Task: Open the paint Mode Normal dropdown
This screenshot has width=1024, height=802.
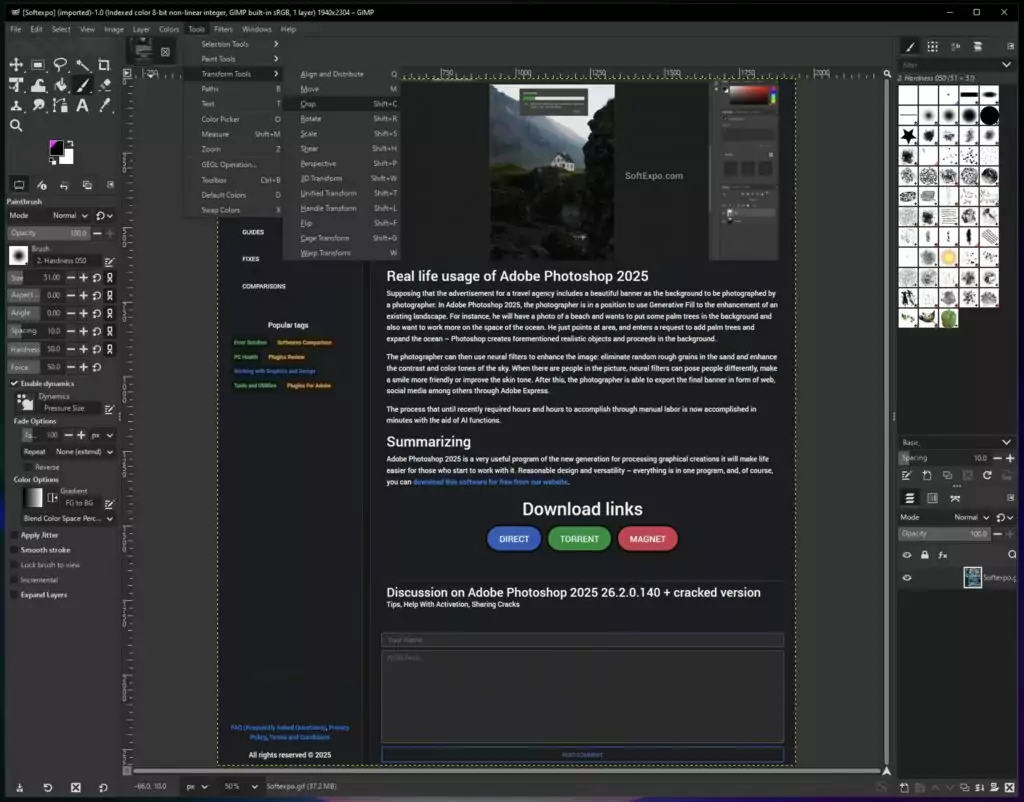Action: click(70, 215)
